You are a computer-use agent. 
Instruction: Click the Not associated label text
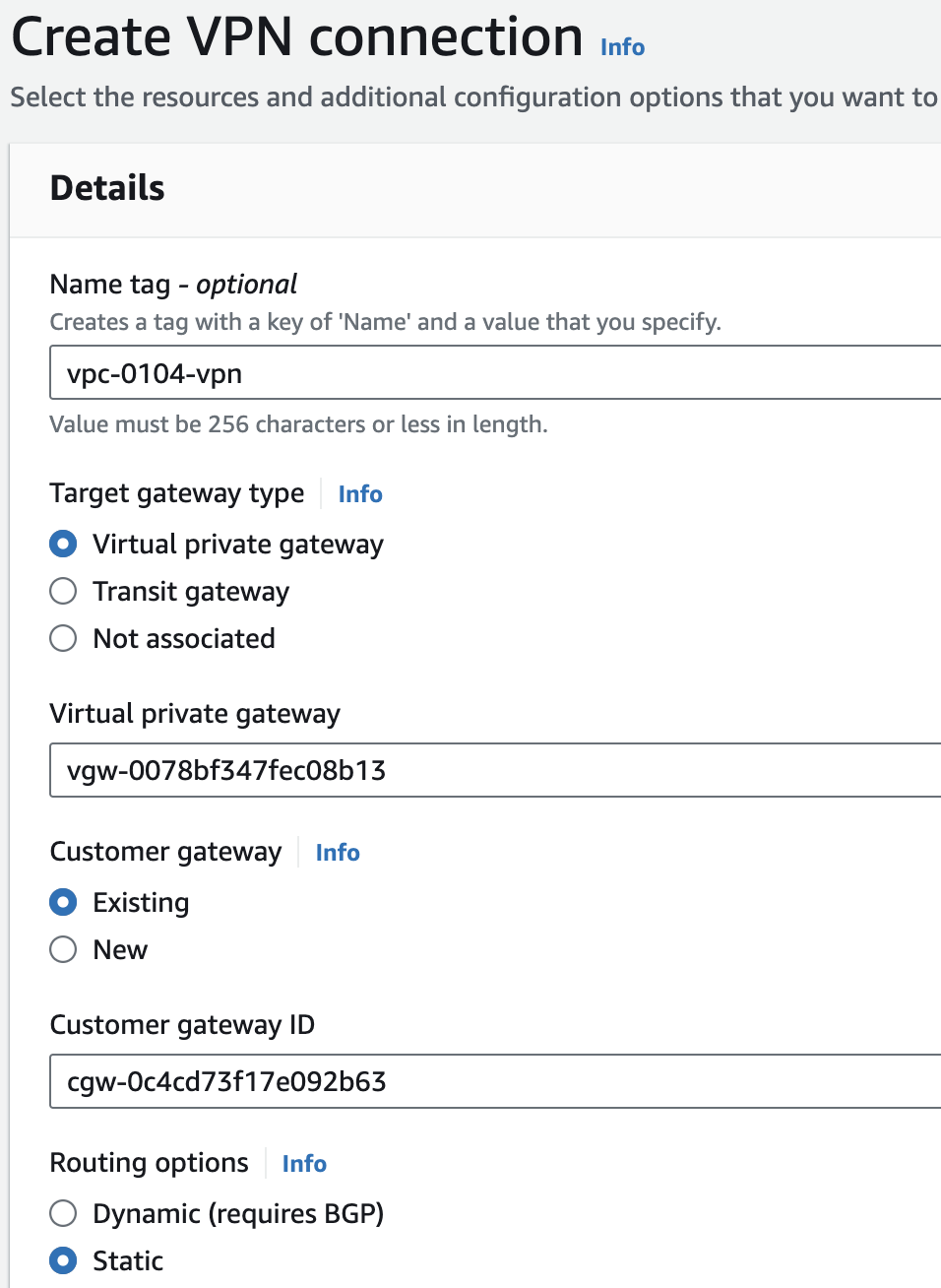[x=184, y=639]
